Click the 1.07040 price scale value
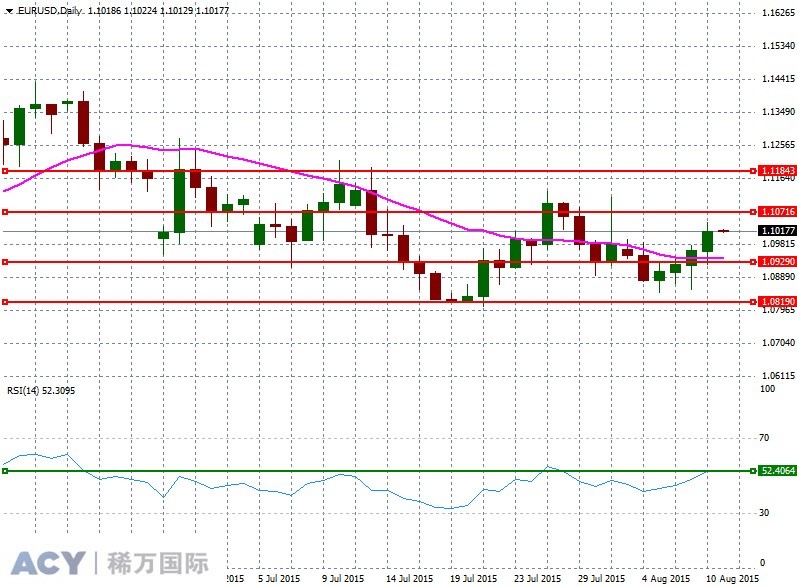Screen dimensions: 797x587 778,343
